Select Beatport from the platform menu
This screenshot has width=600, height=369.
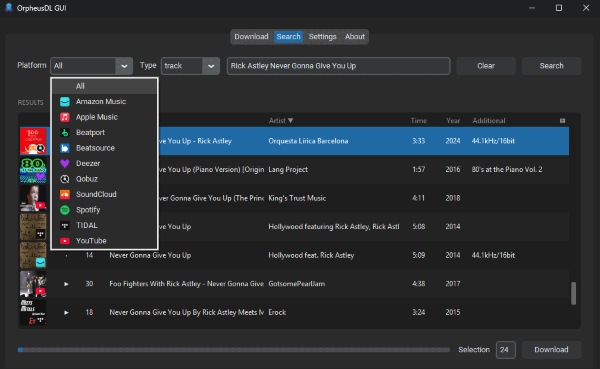point(104,132)
